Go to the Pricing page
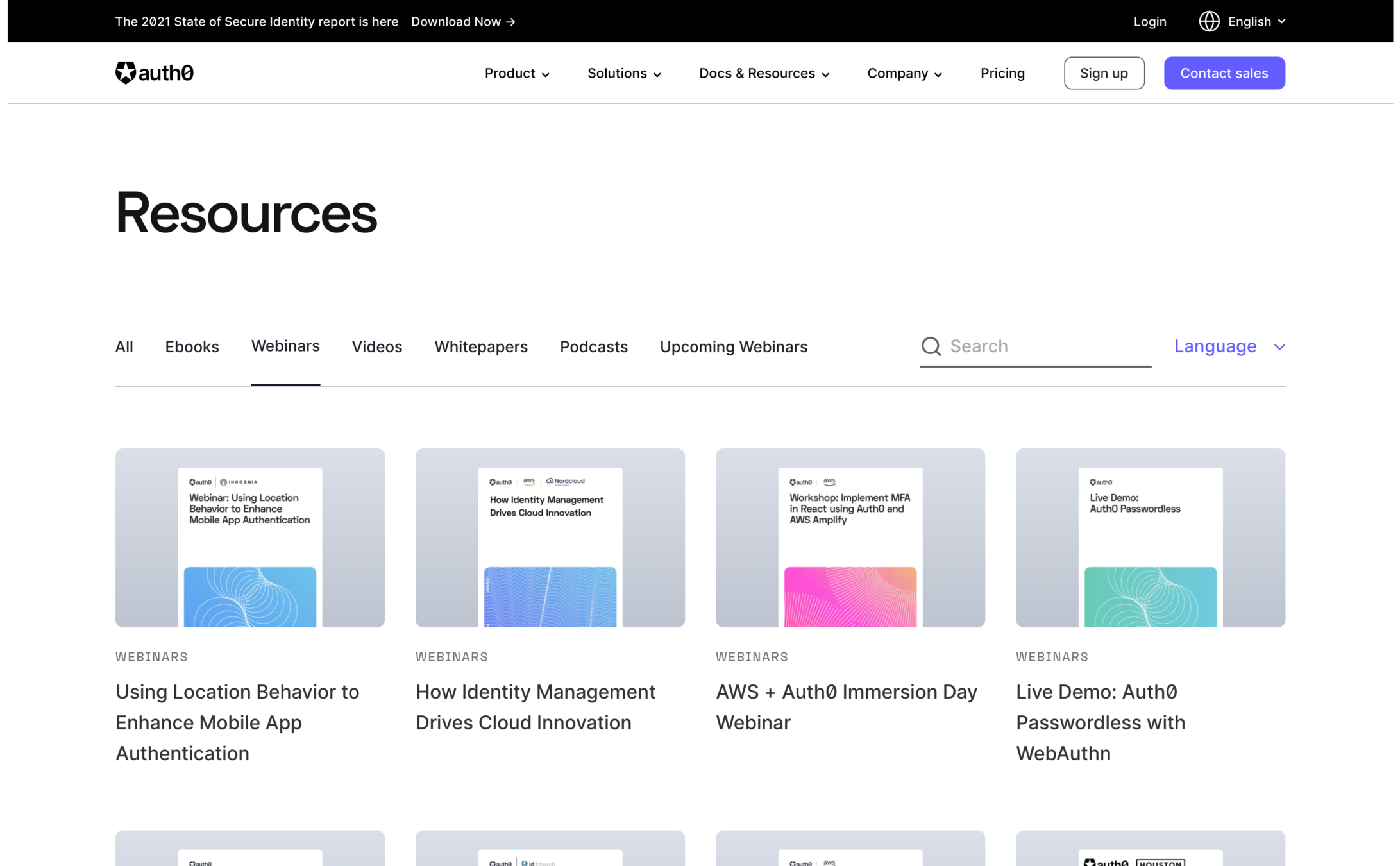 pos(1002,73)
